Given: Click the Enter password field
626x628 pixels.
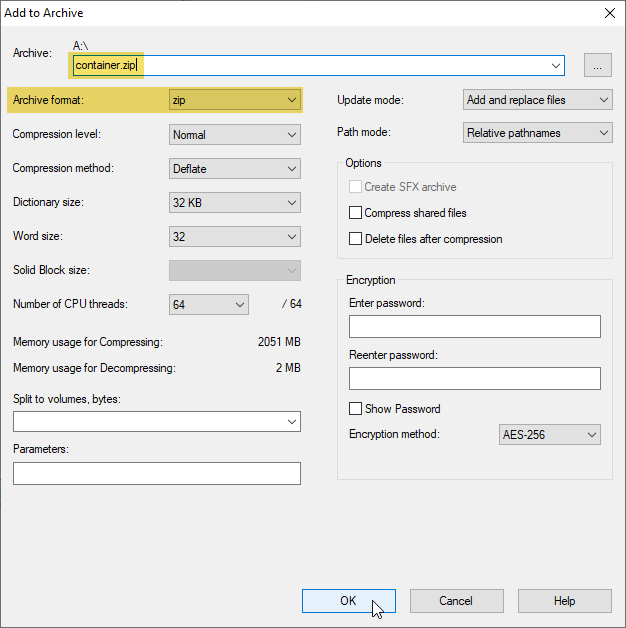Looking at the screenshot, I should [x=474, y=327].
